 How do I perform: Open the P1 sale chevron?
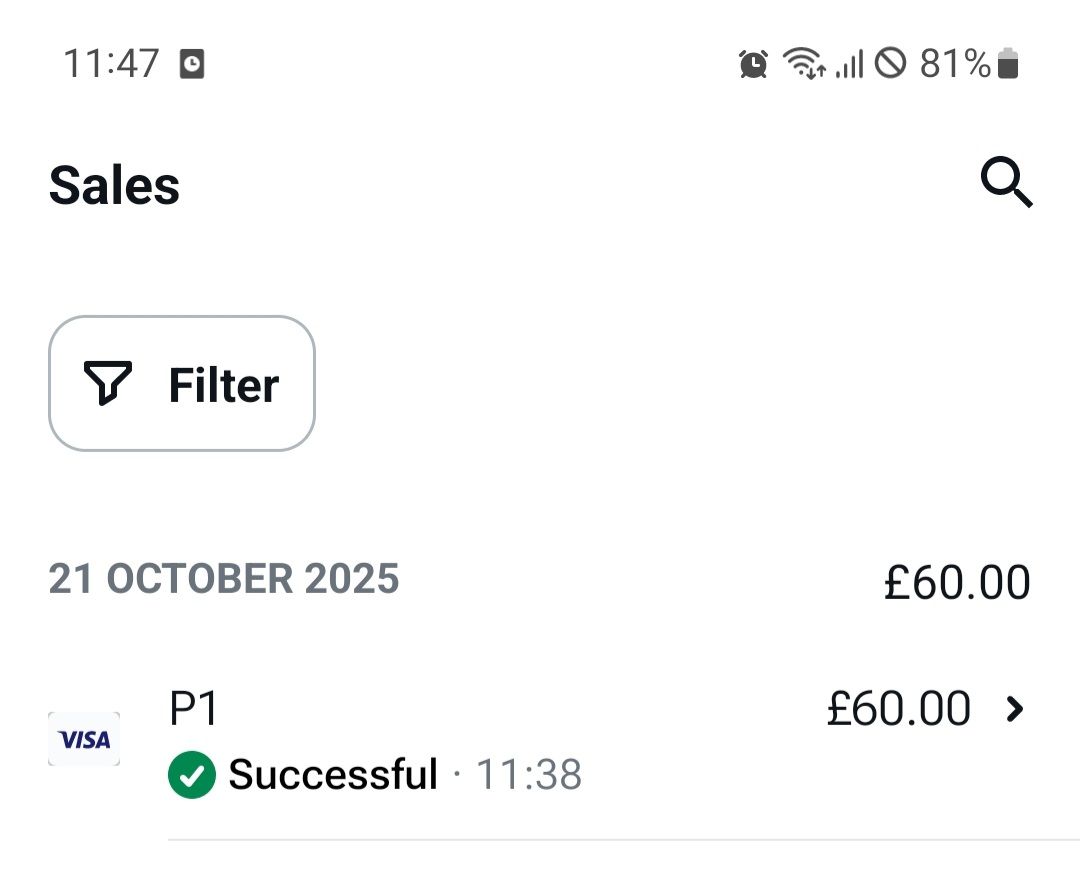(x=1014, y=709)
